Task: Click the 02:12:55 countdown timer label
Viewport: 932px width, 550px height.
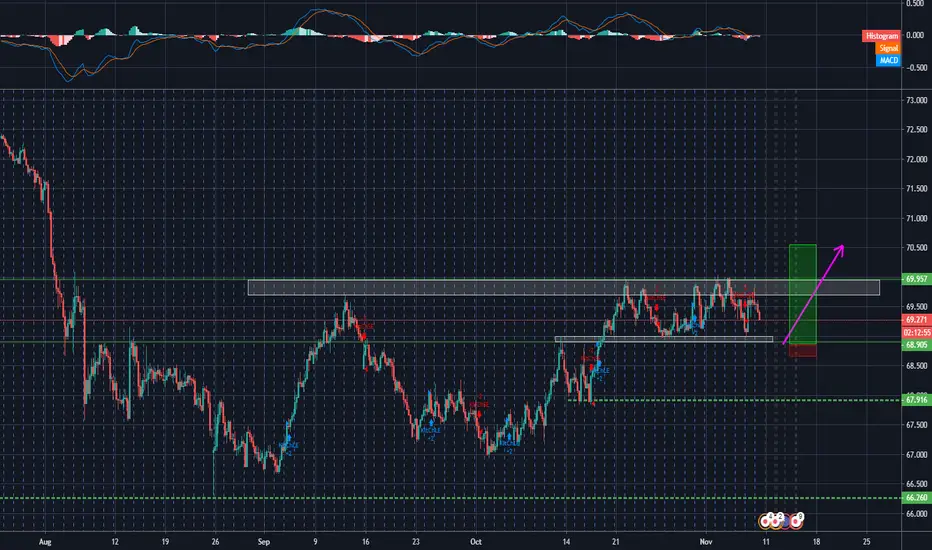Action: 916,332
